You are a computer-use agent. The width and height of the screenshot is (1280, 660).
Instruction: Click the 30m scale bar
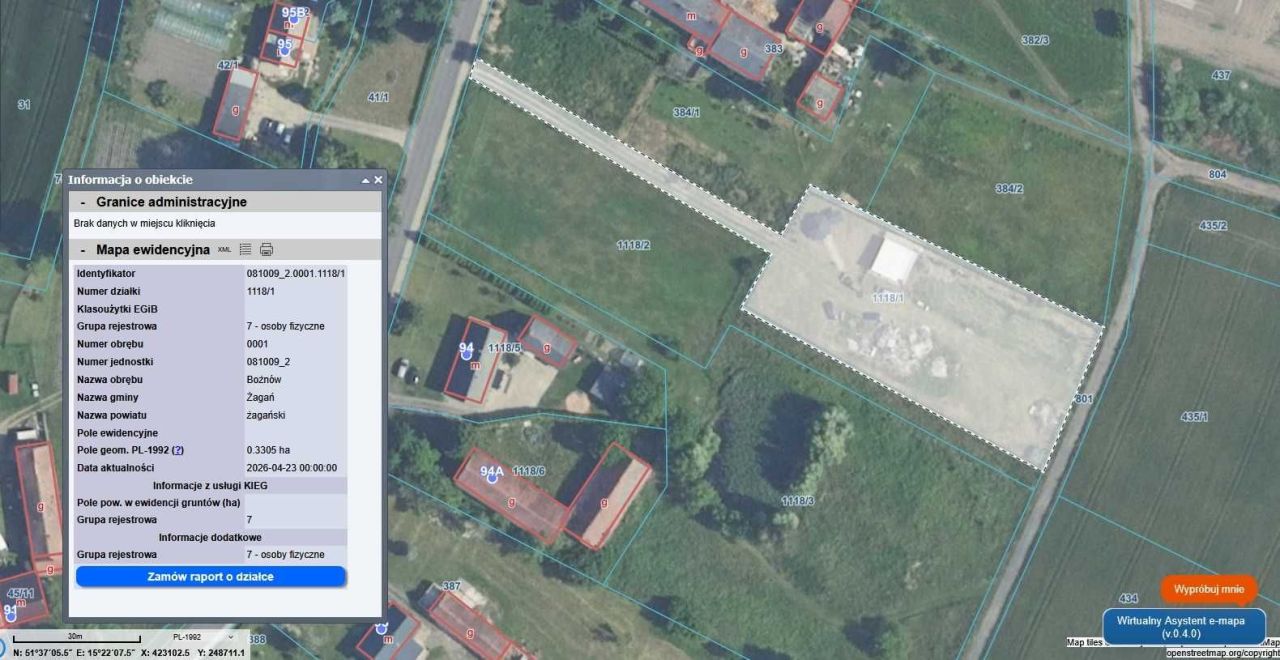(75, 636)
